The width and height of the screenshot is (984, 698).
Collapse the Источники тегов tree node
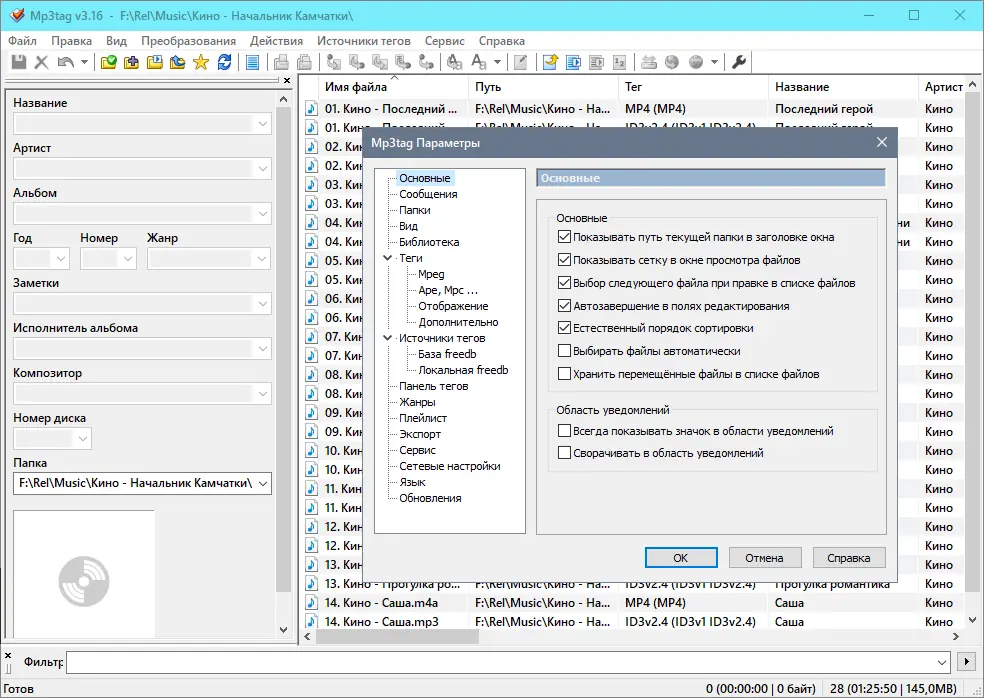tap(388, 338)
